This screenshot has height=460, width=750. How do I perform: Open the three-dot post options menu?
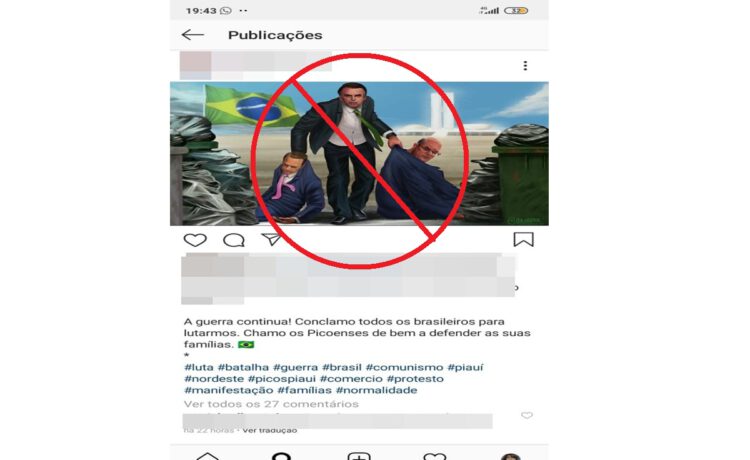pos(525,66)
